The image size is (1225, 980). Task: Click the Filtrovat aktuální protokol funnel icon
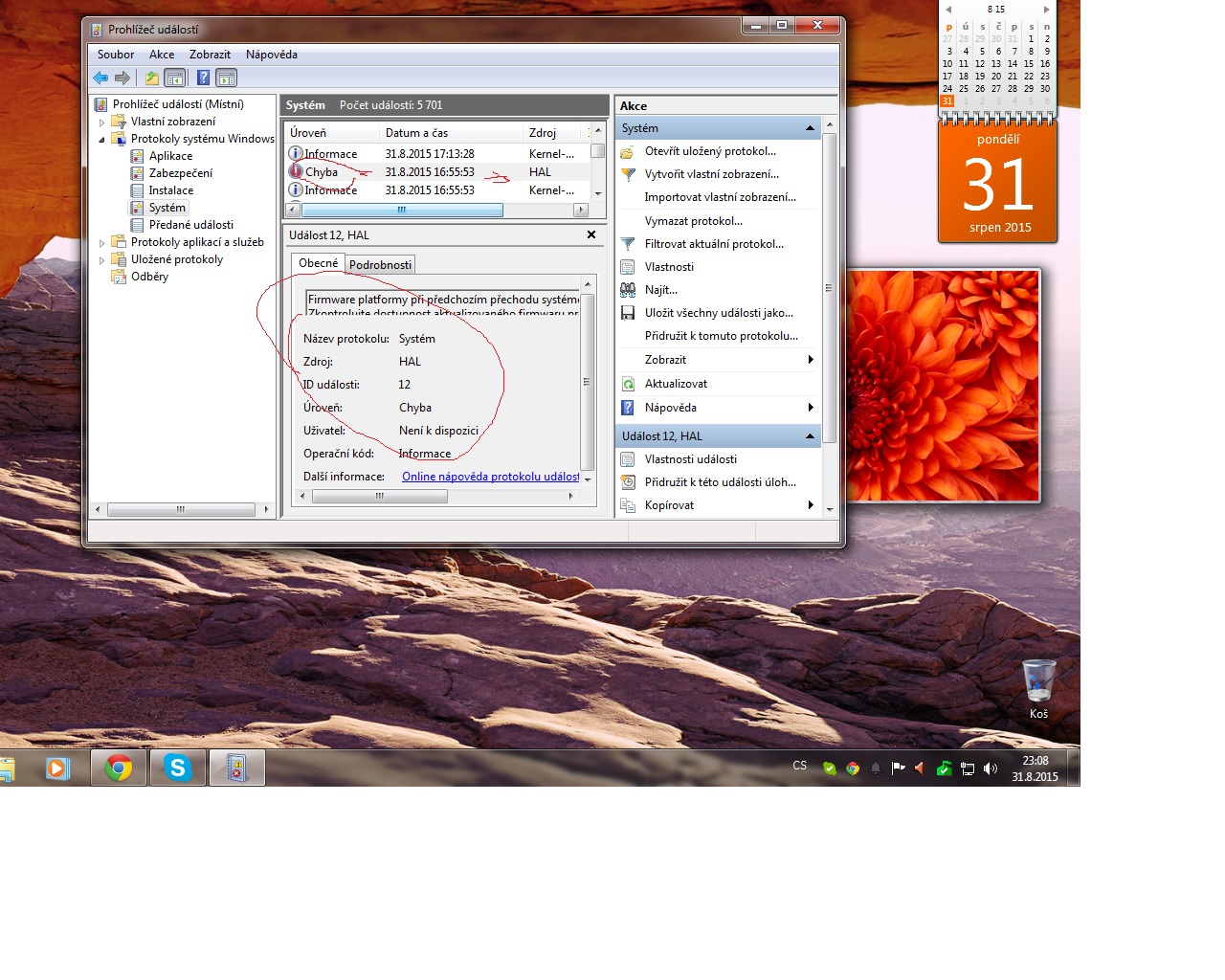coord(628,244)
